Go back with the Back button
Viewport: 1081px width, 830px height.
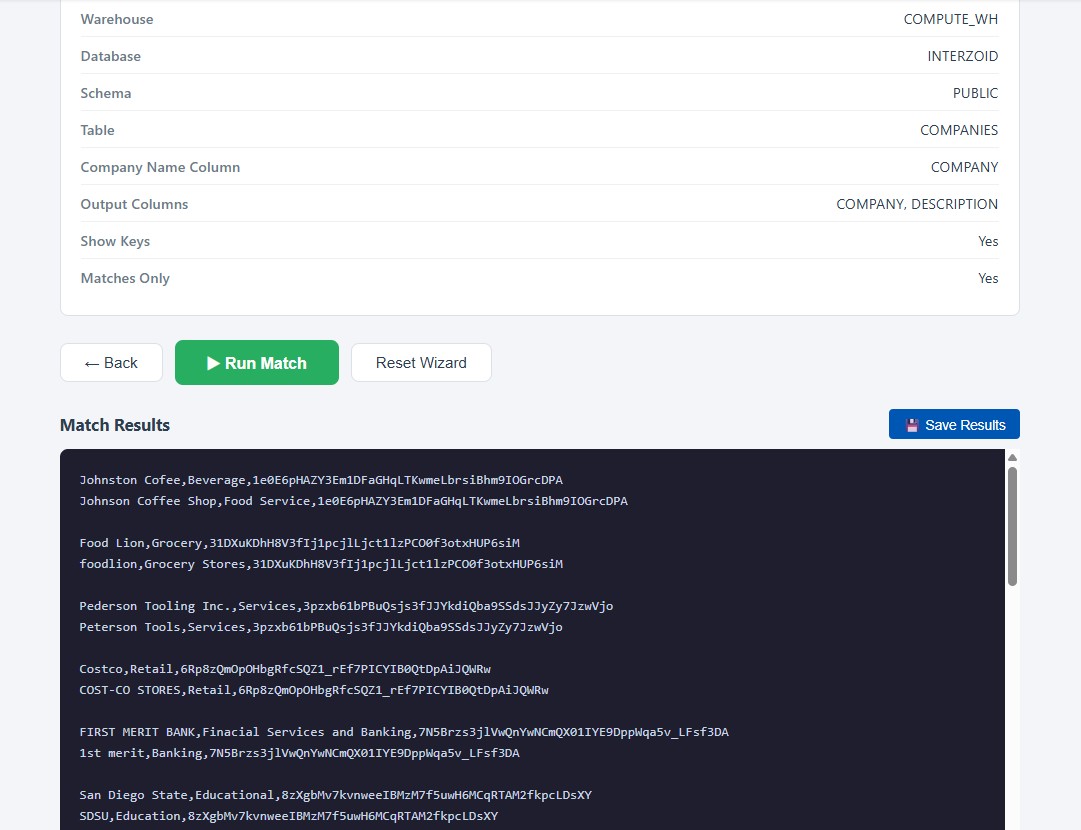[111, 363]
